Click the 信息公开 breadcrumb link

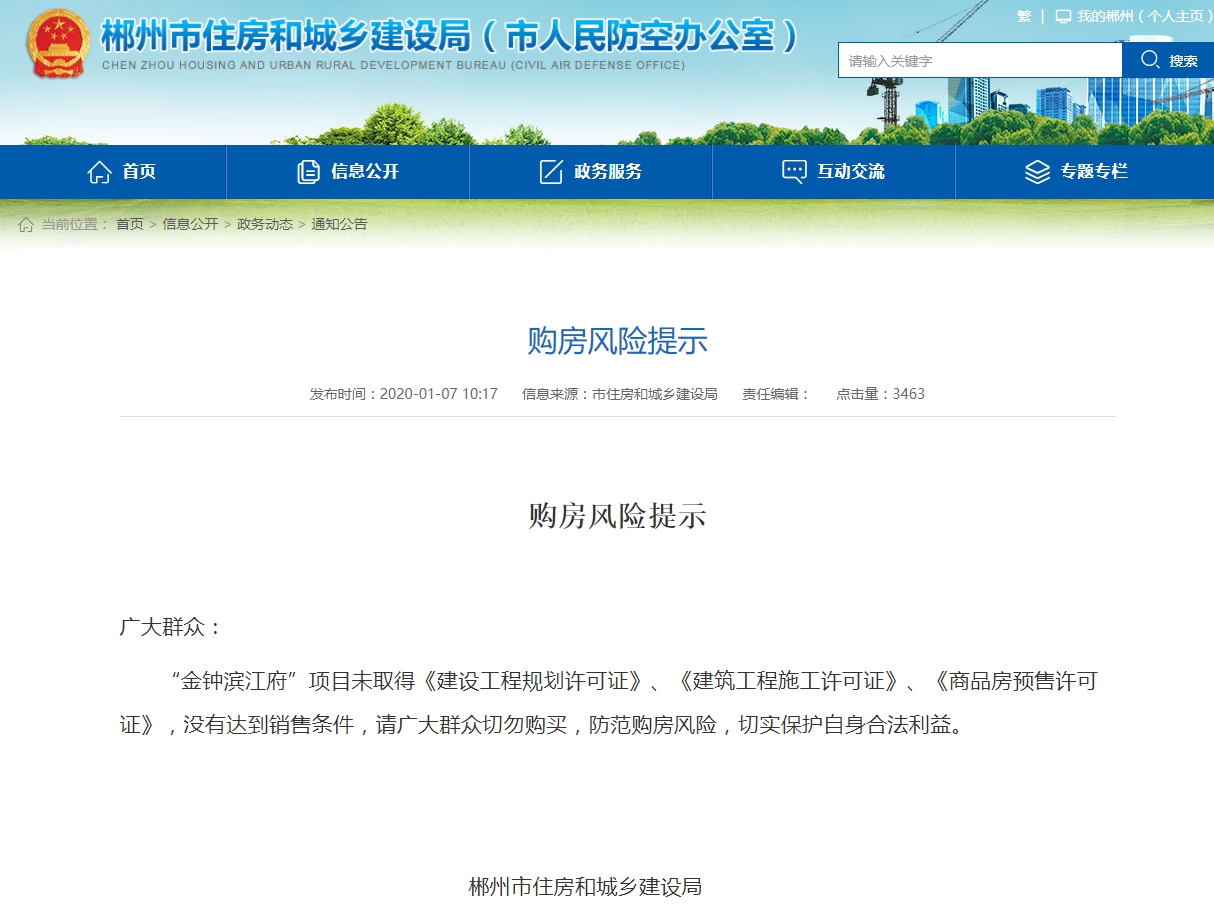click(190, 225)
